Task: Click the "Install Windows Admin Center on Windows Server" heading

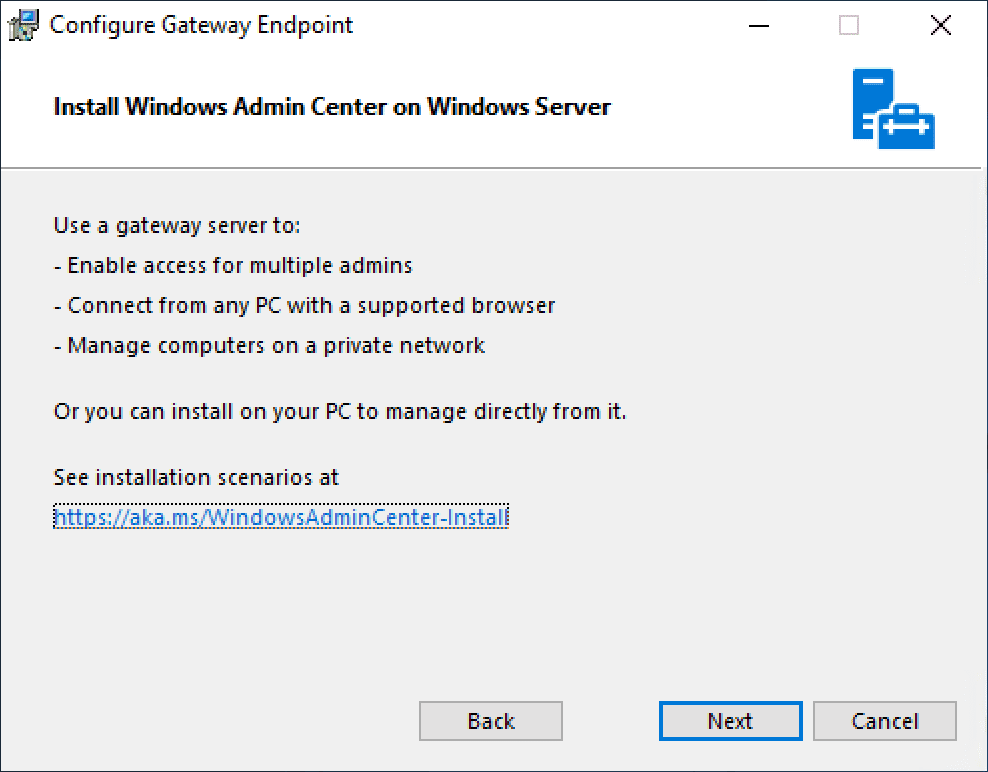Action: tap(331, 107)
